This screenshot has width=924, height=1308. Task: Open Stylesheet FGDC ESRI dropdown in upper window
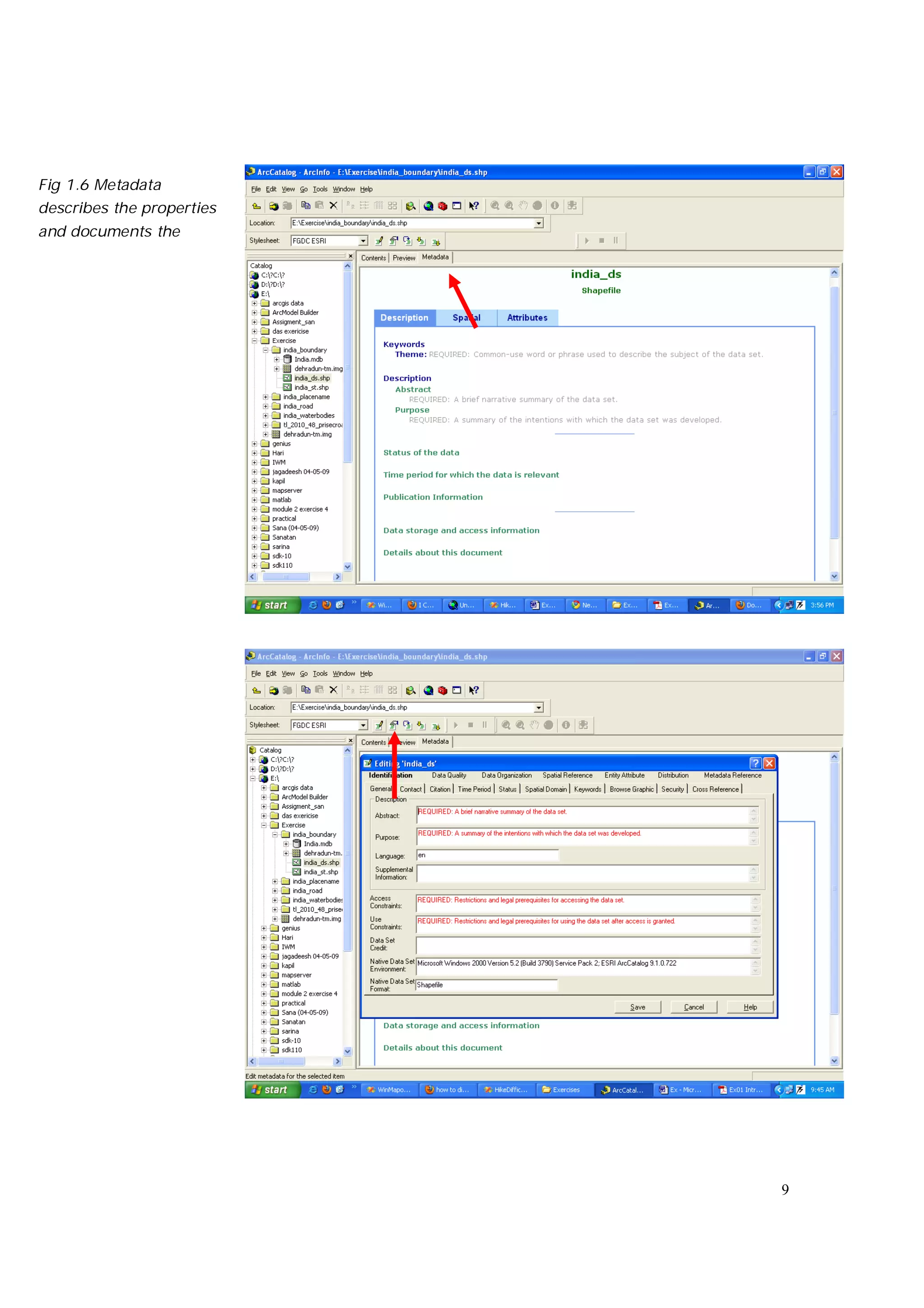[363, 241]
